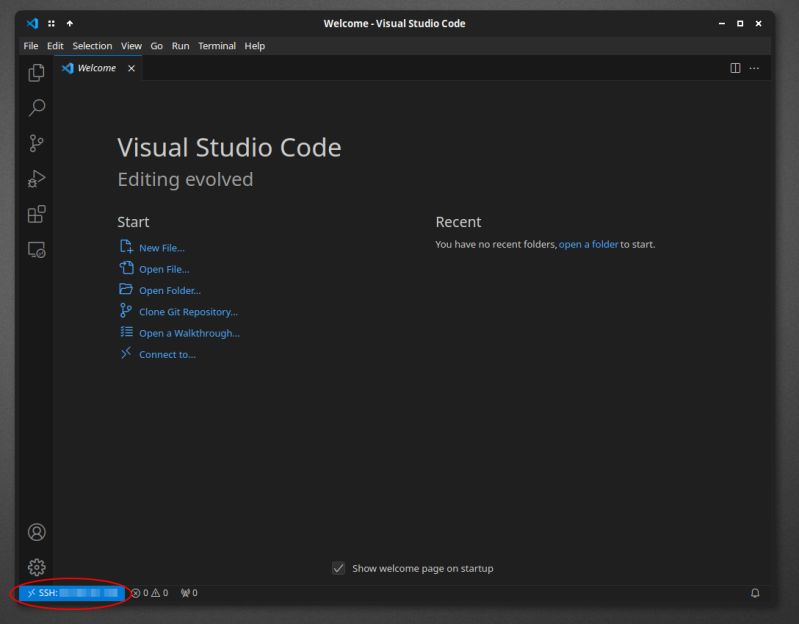Select the Welcome tab
799x624 pixels.
pyautogui.click(x=97, y=68)
